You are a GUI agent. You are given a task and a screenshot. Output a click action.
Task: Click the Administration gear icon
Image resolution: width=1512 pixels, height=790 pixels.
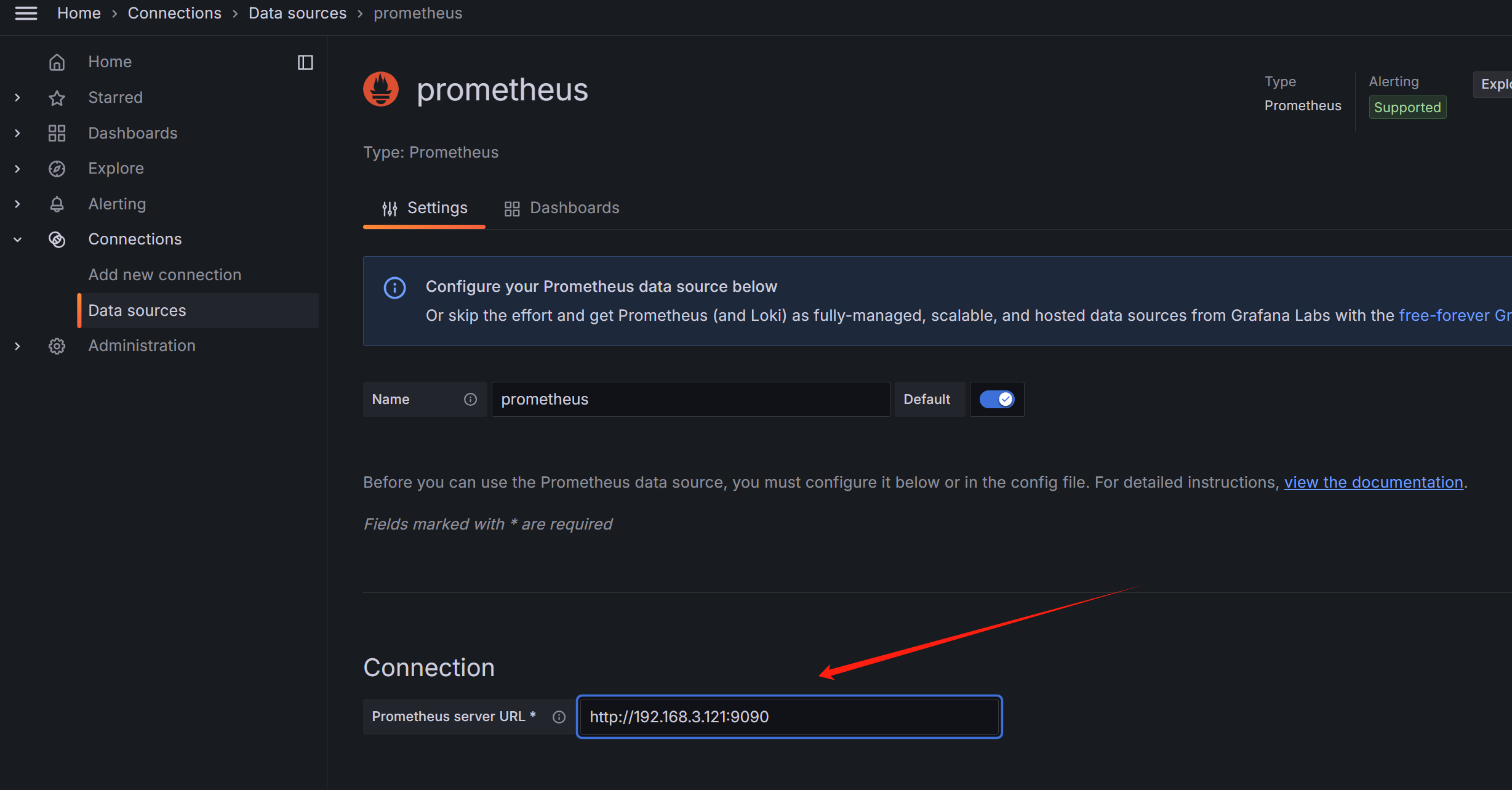click(x=57, y=346)
